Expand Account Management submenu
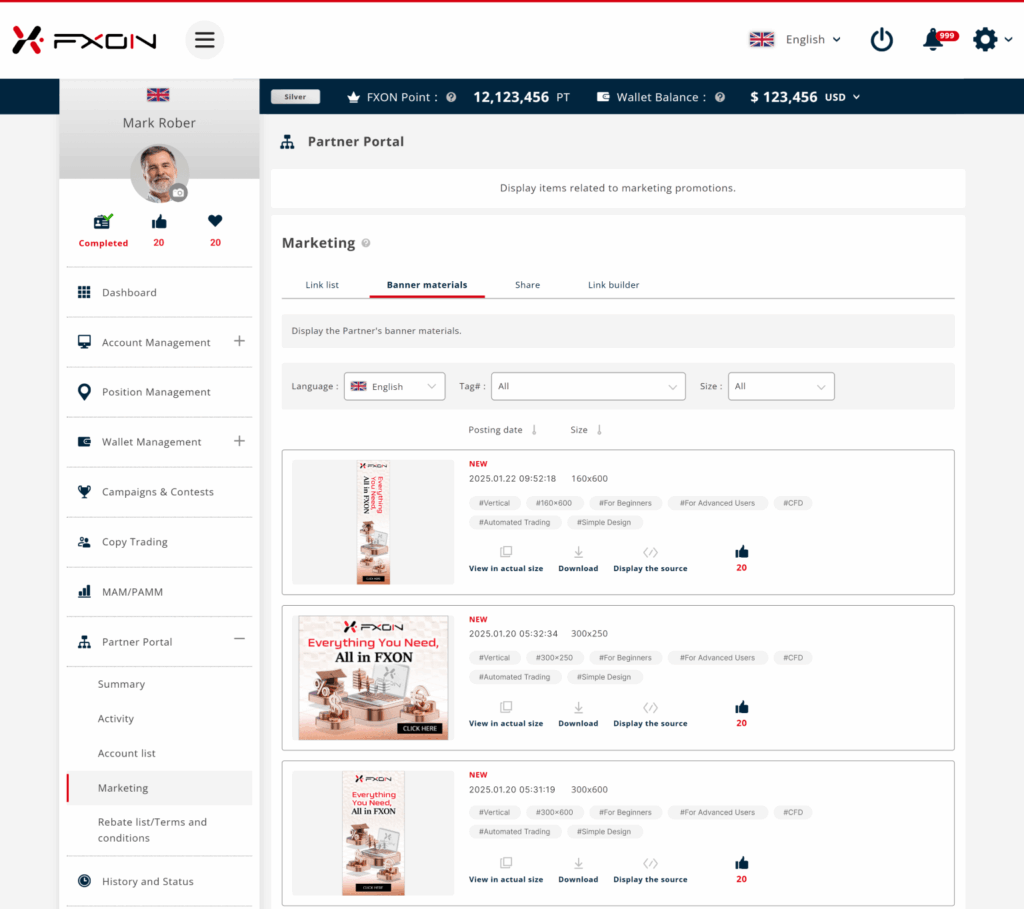The width and height of the screenshot is (1024, 909). (239, 342)
